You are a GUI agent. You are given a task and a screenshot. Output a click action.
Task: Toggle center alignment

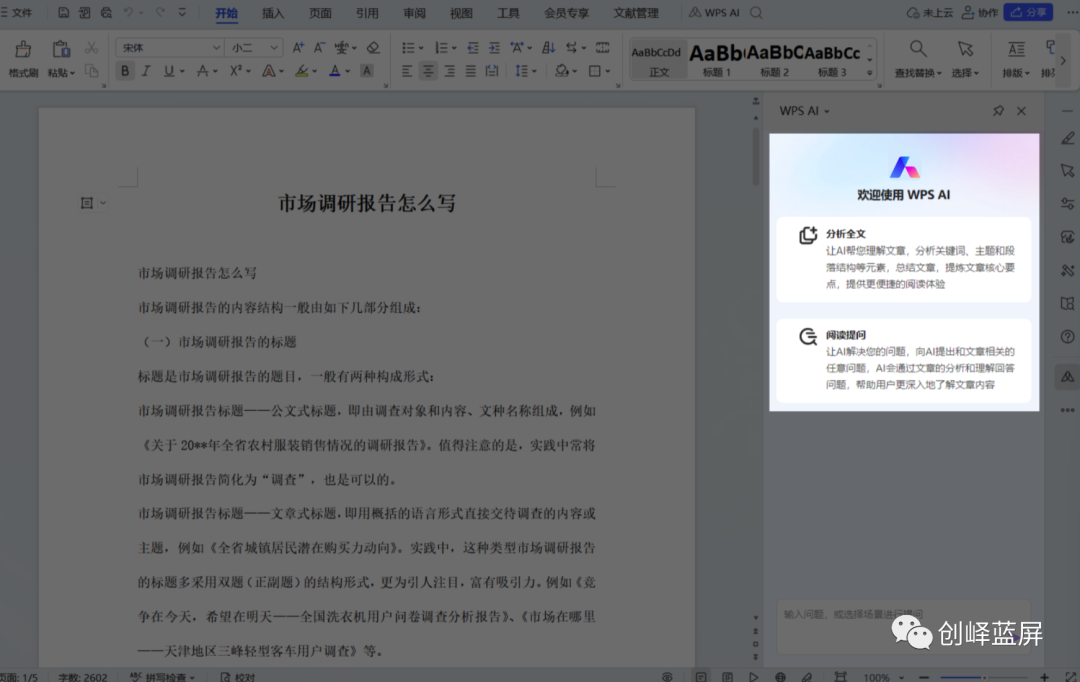[428, 70]
